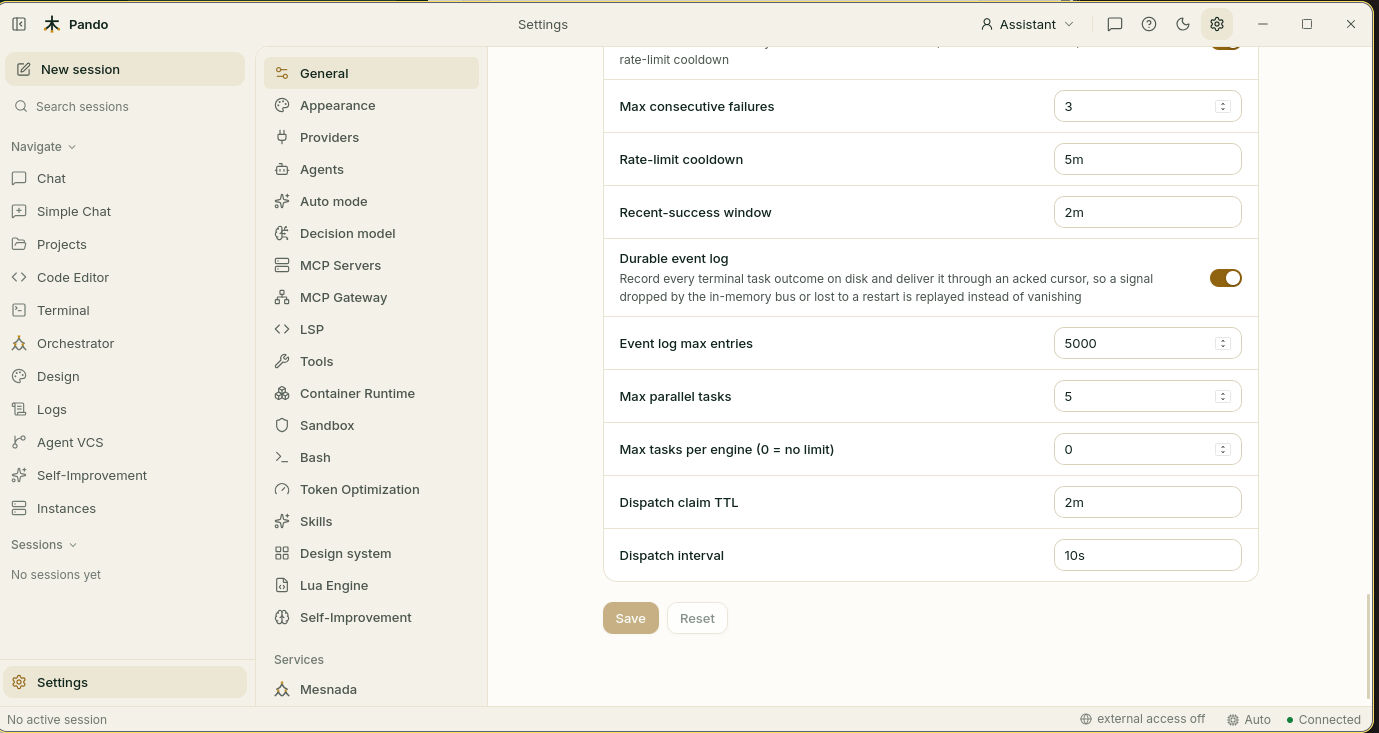This screenshot has height=733, width=1379.
Task: Select the General settings tab
Action: [371, 73]
